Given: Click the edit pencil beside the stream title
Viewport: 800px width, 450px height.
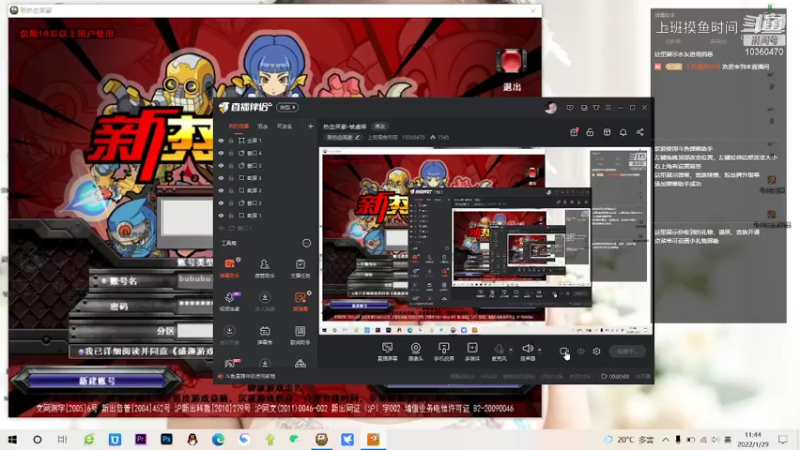Looking at the screenshot, I should (358, 137).
